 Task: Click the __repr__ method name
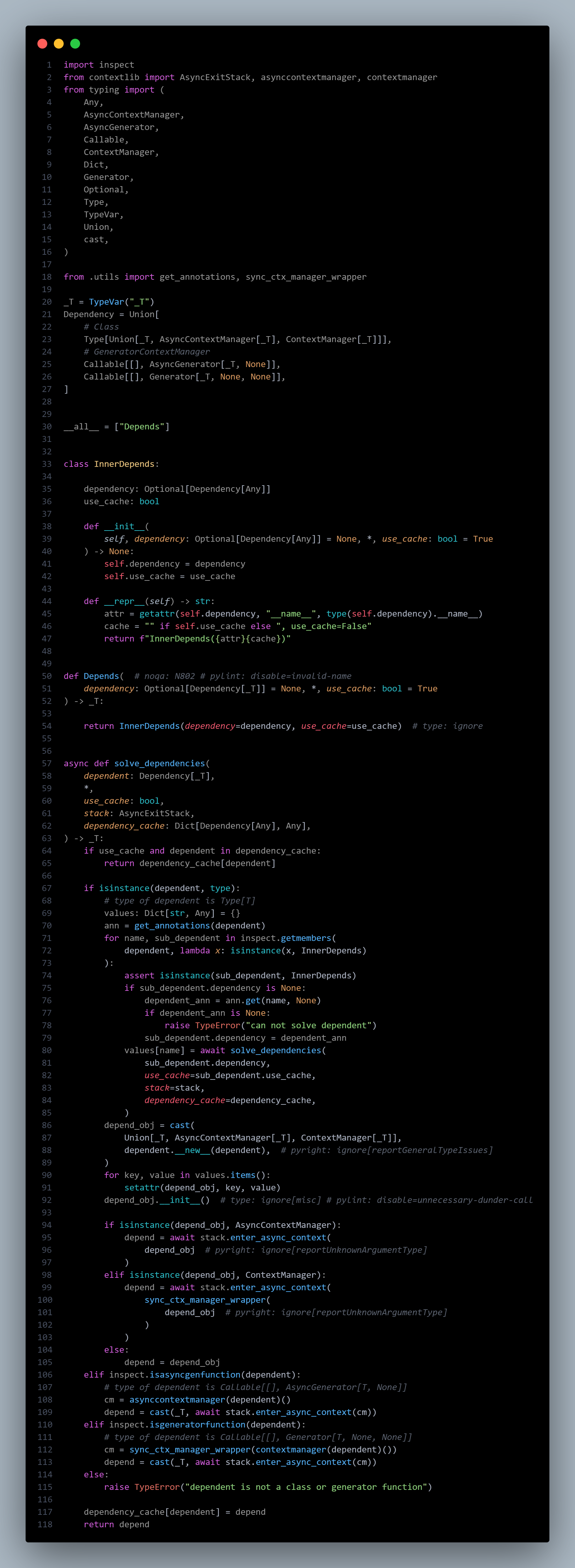pyautogui.click(x=124, y=601)
